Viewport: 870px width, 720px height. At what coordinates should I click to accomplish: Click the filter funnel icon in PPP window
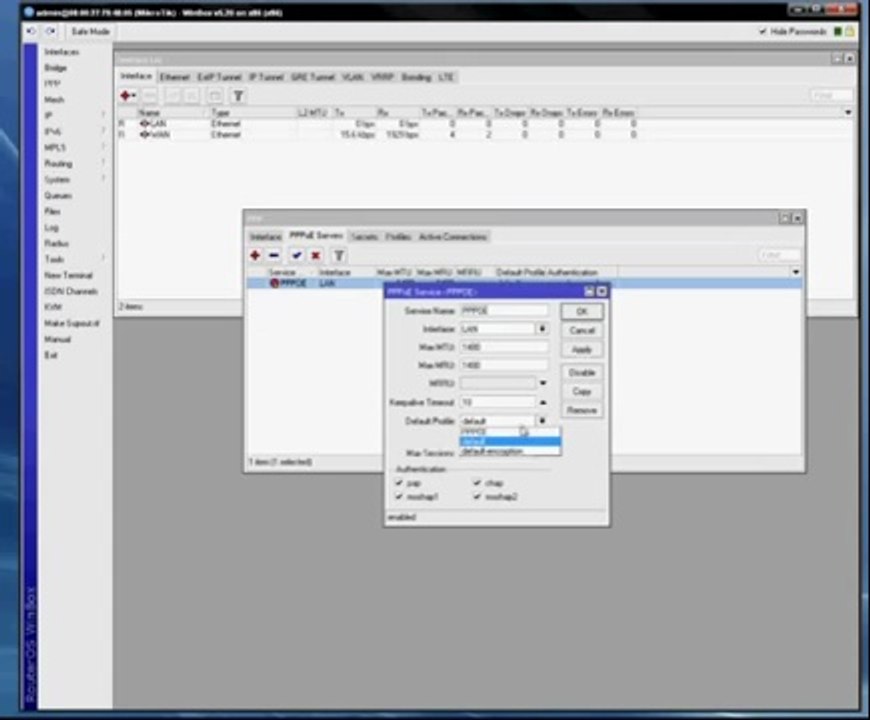(x=339, y=255)
